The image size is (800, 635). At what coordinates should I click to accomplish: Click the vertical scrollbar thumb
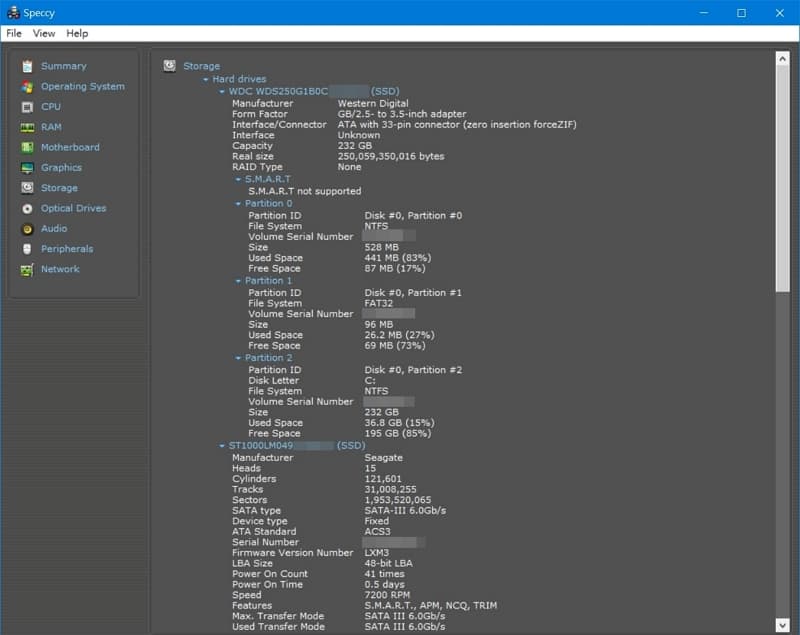(x=782, y=178)
